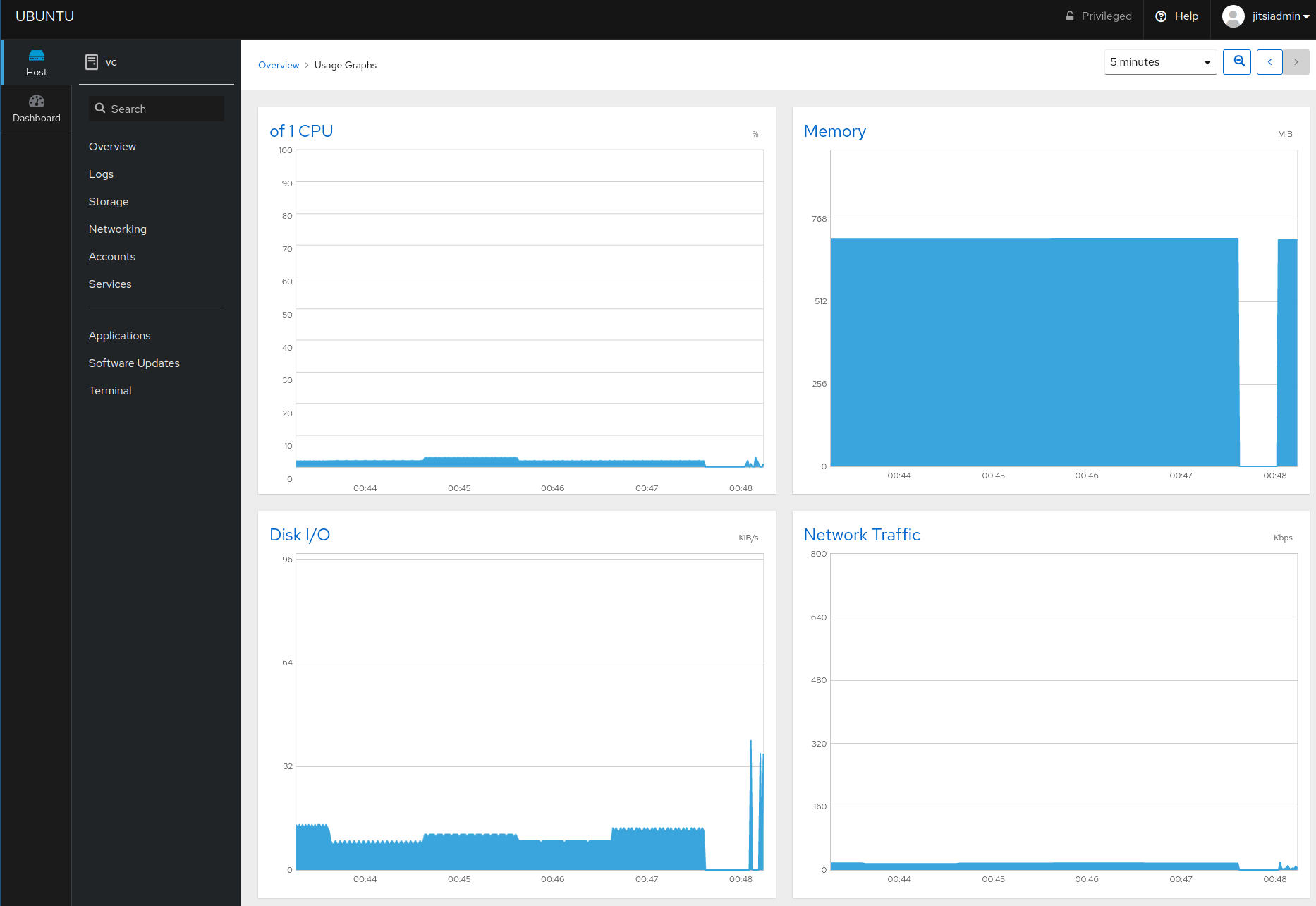The height and width of the screenshot is (906, 1316).
Task: Open the Storage page
Action: click(109, 202)
